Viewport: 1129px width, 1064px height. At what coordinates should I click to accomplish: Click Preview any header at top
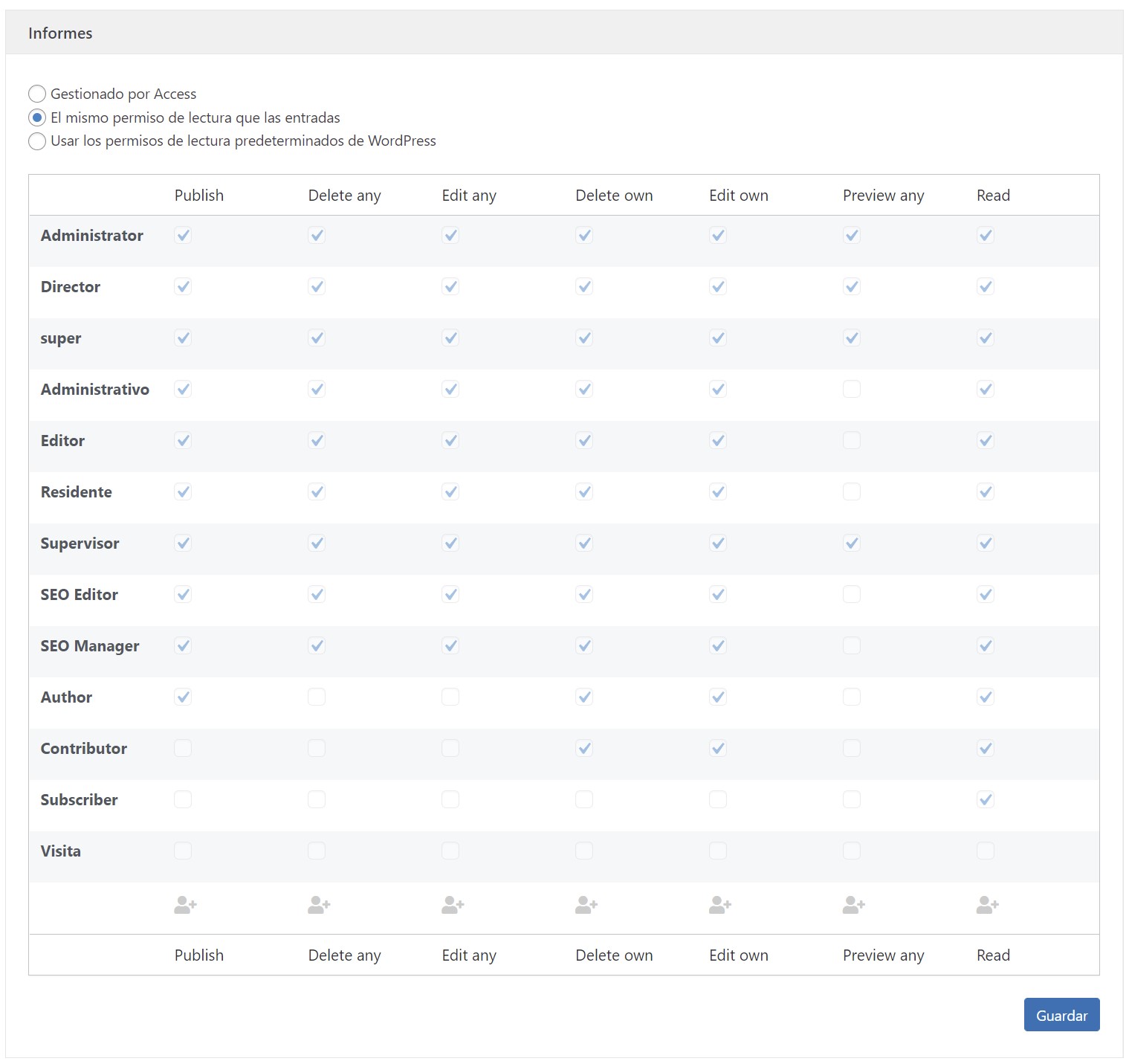coord(884,195)
